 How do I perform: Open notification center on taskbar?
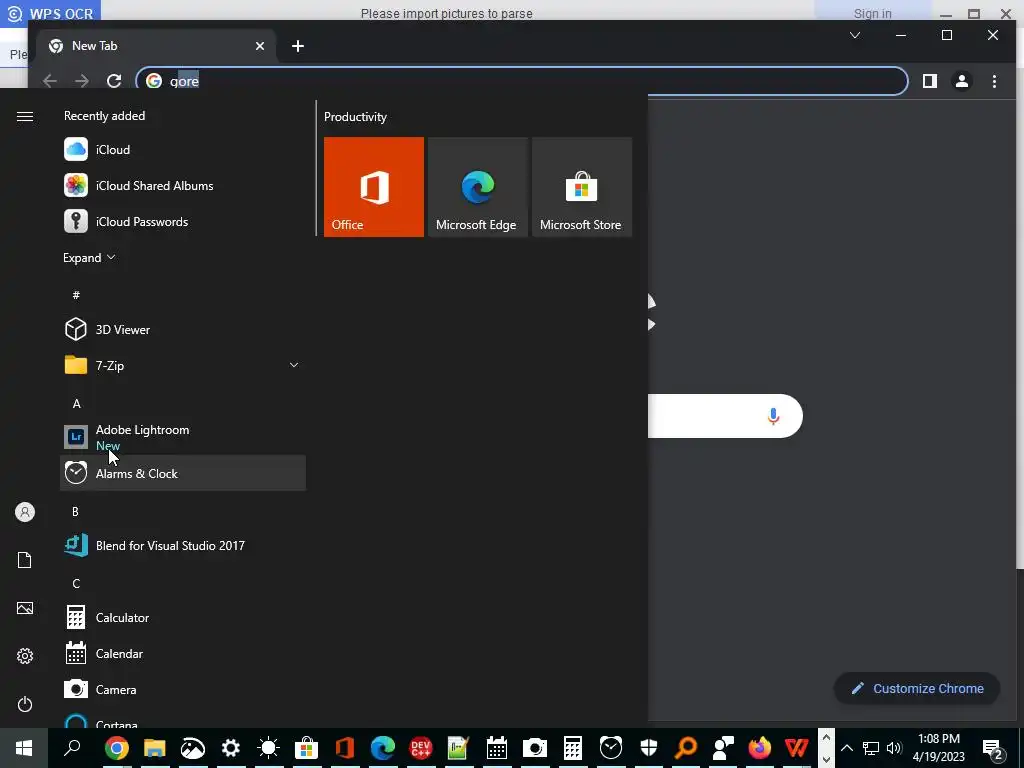(993, 748)
